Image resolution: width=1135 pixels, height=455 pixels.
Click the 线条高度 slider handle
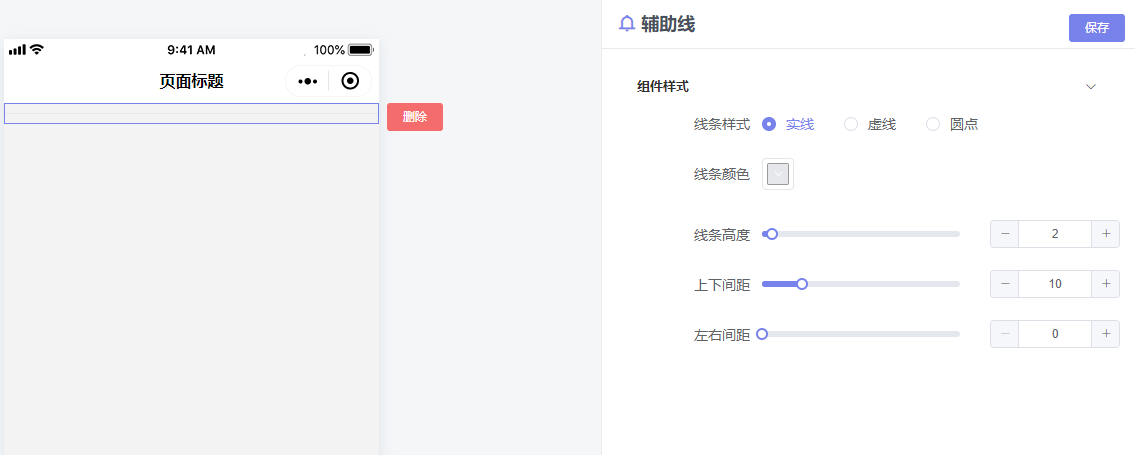click(x=772, y=234)
